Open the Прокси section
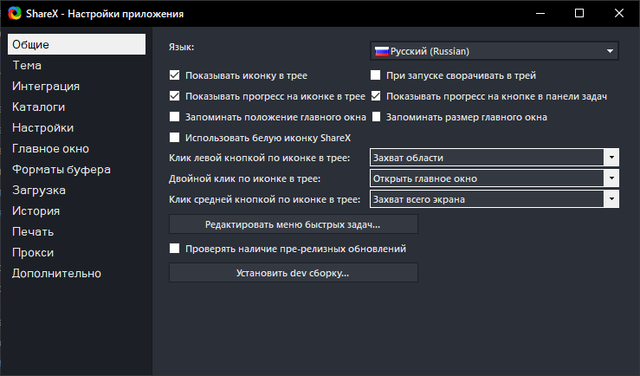The image size is (640, 376). tap(33, 253)
